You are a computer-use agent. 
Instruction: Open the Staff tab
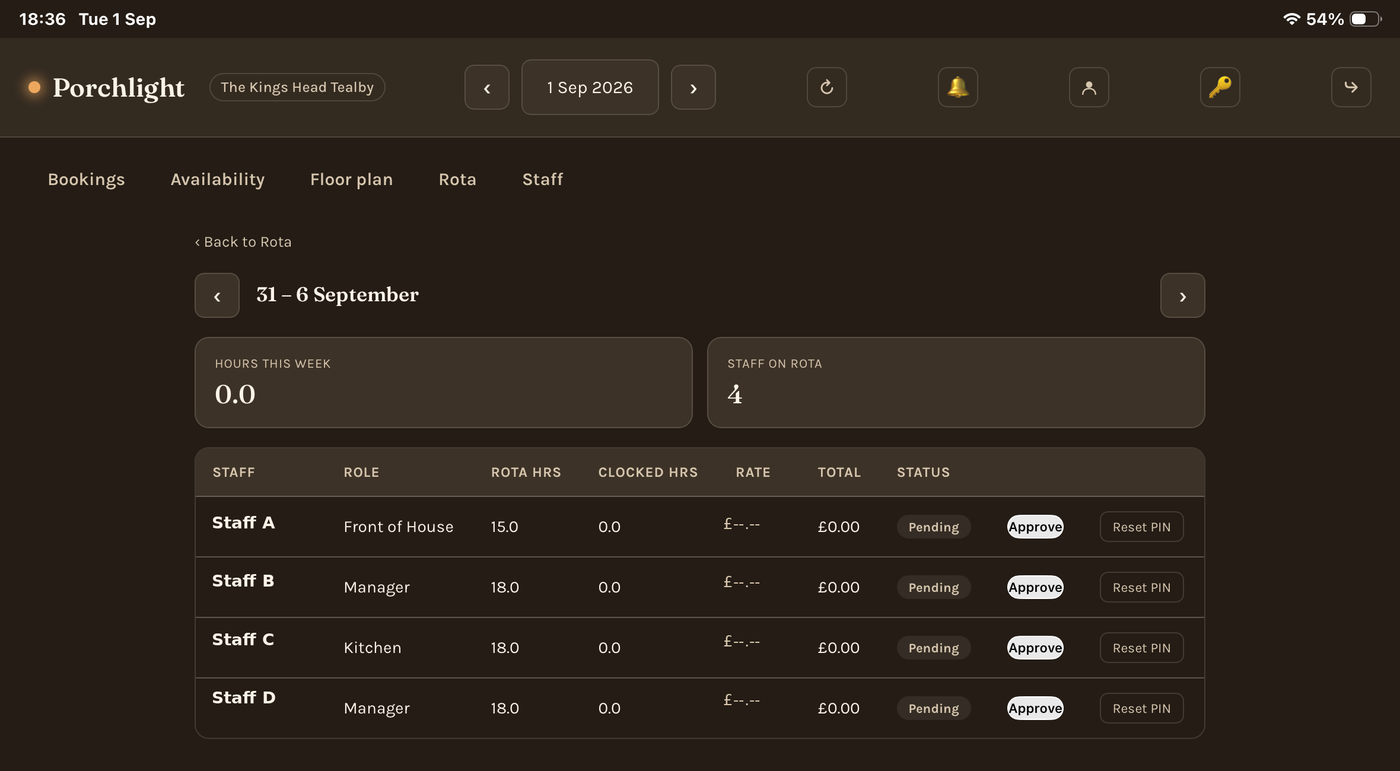click(543, 180)
